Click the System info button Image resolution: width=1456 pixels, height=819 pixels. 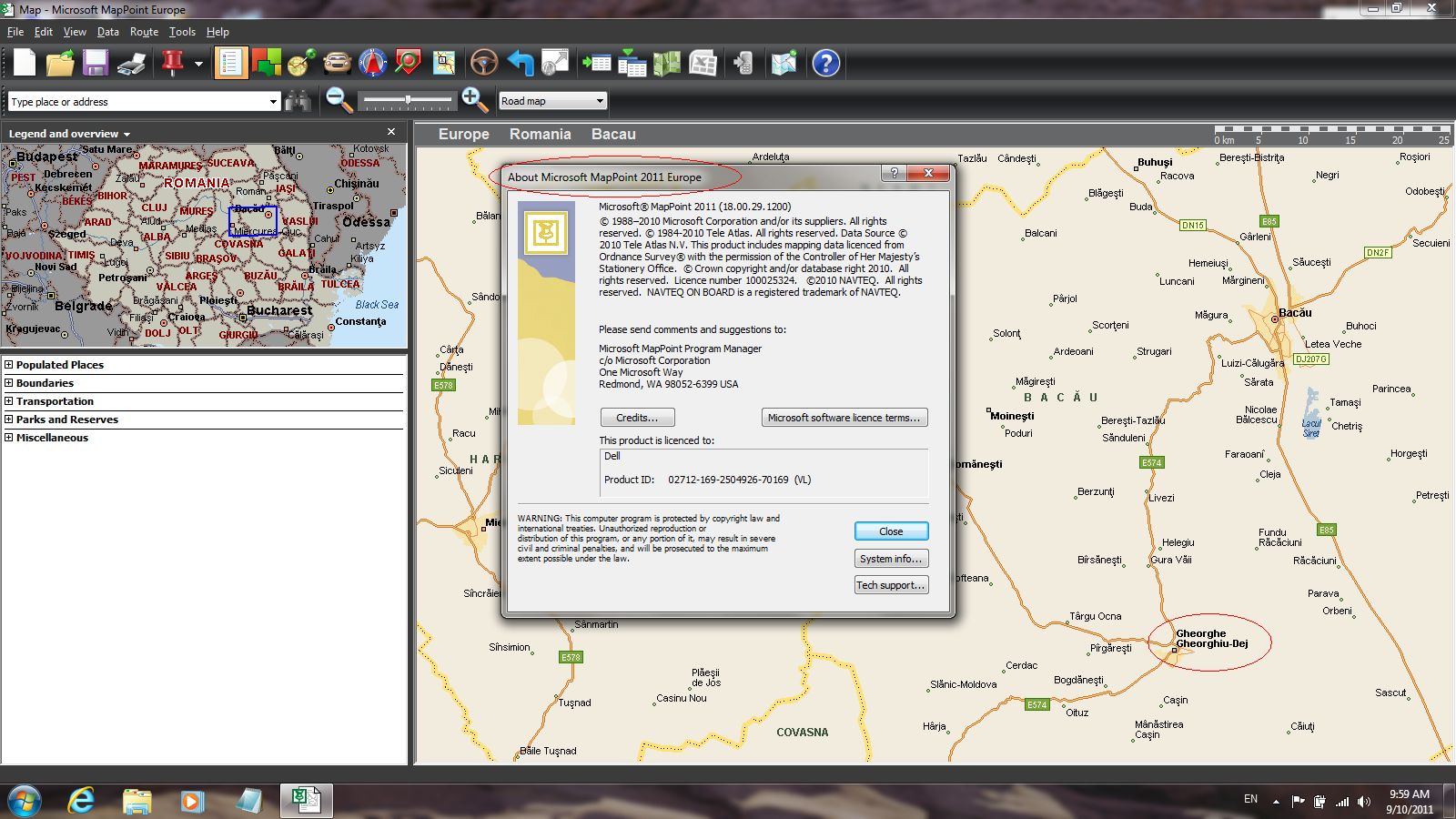click(x=891, y=559)
